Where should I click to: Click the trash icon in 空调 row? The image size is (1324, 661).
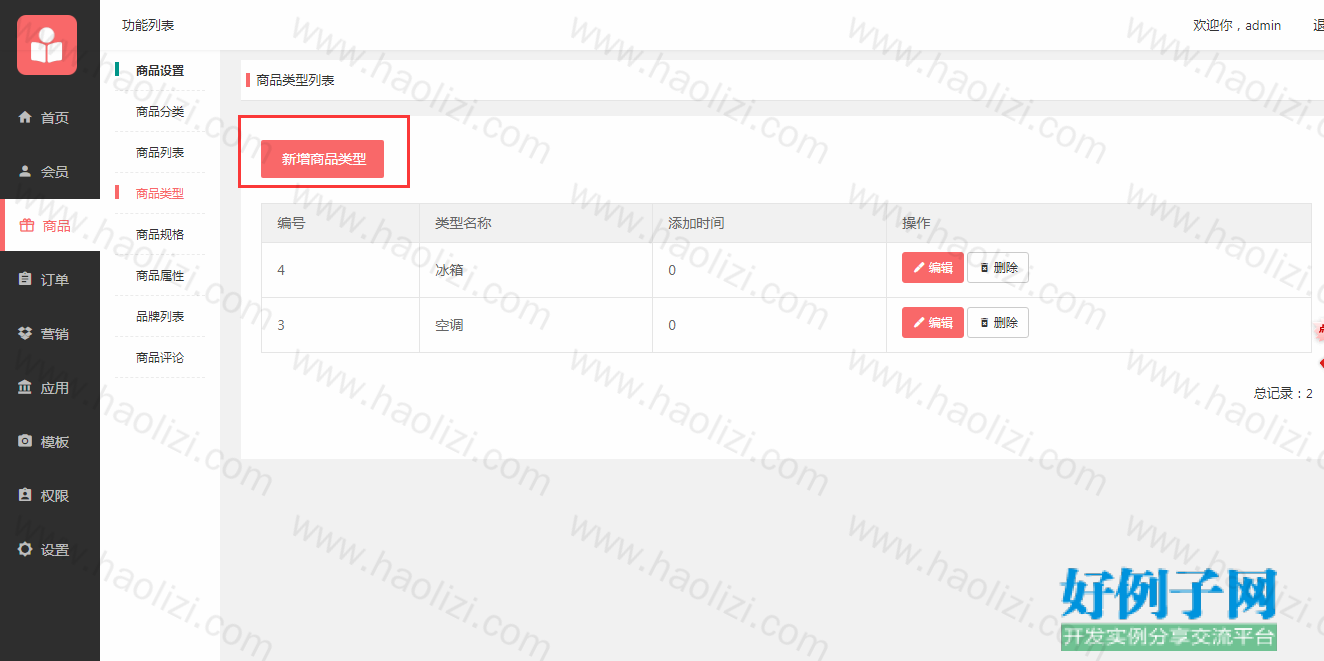[984, 323]
